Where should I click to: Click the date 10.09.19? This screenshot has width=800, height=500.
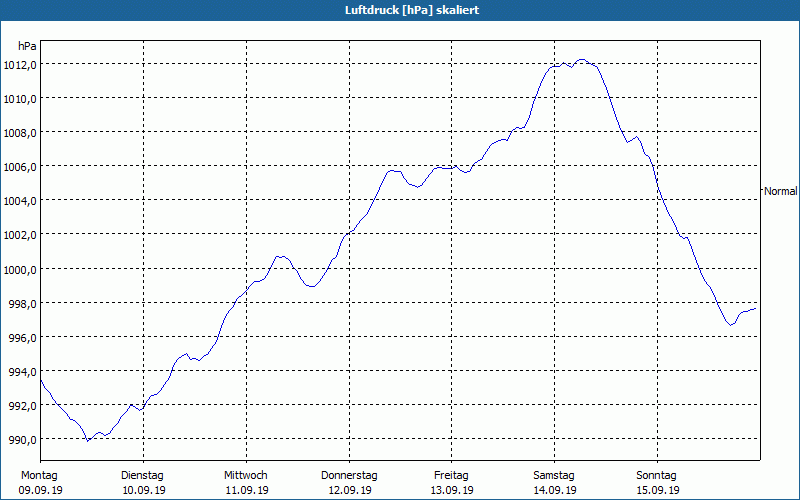click(144, 490)
